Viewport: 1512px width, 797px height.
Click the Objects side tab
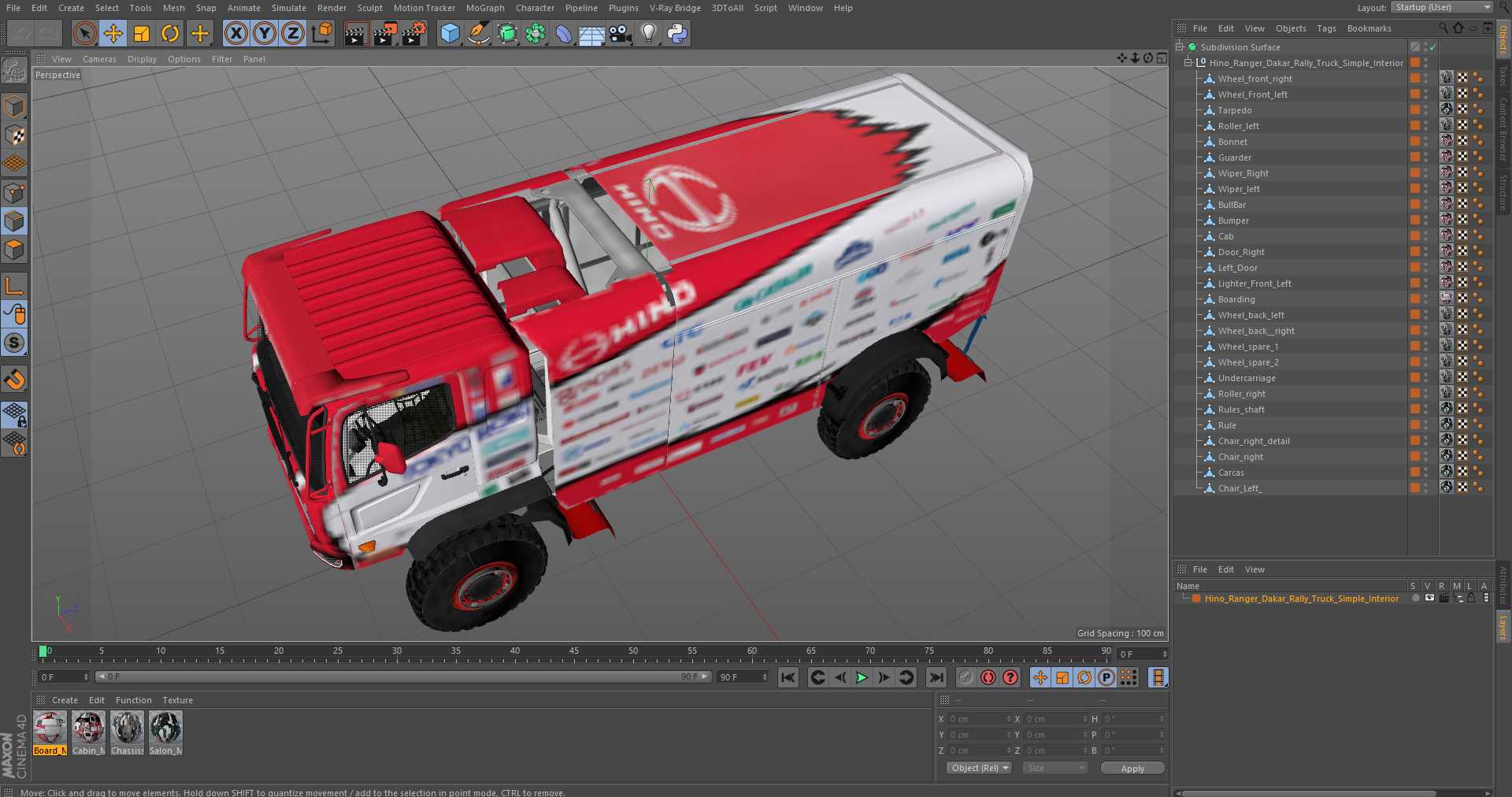pyautogui.click(x=1503, y=39)
